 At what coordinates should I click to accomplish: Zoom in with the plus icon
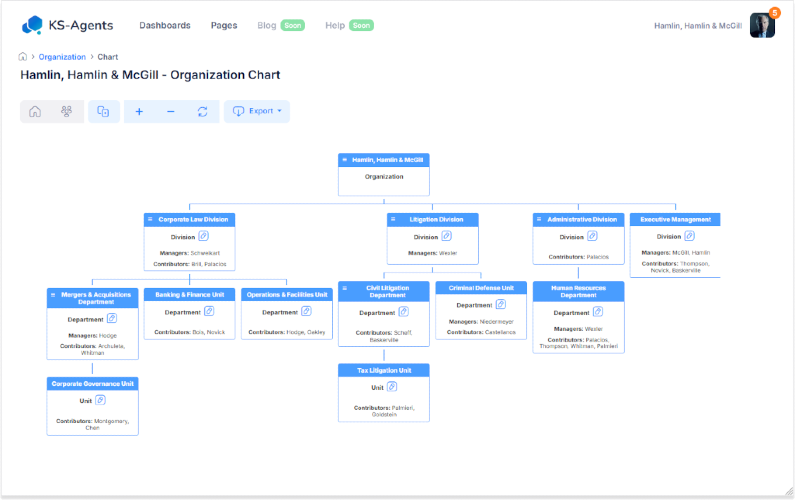[139, 112]
